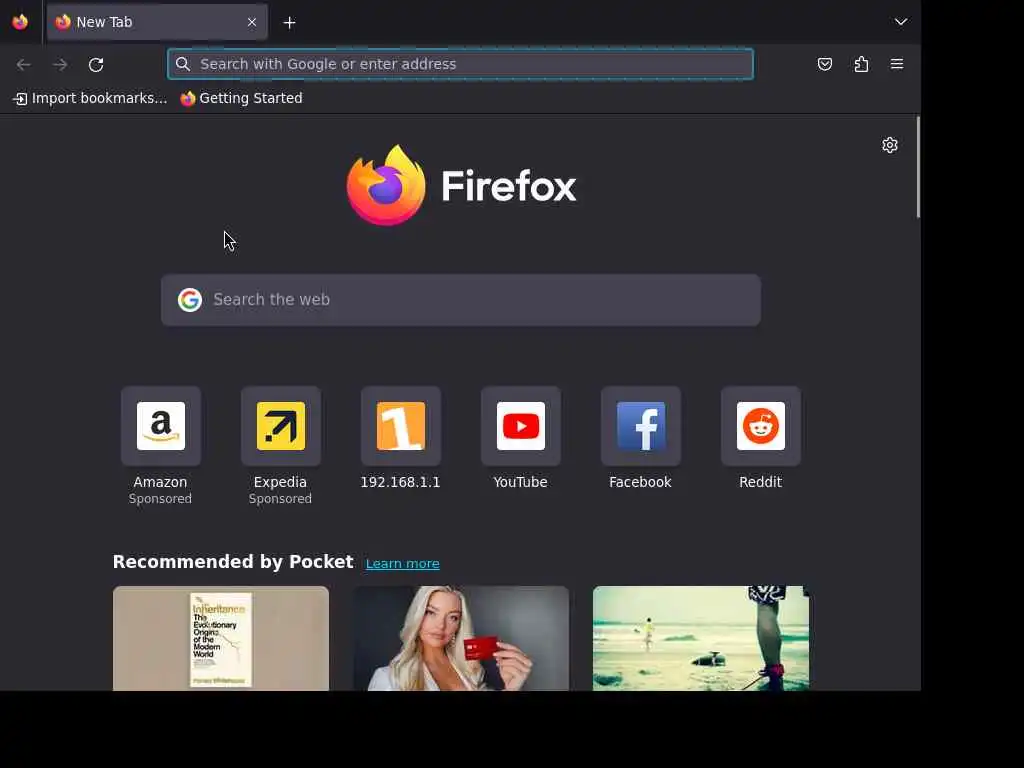Focus the address bar search field
The width and height of the screenshot is (1024, 768).
(460, 64)
